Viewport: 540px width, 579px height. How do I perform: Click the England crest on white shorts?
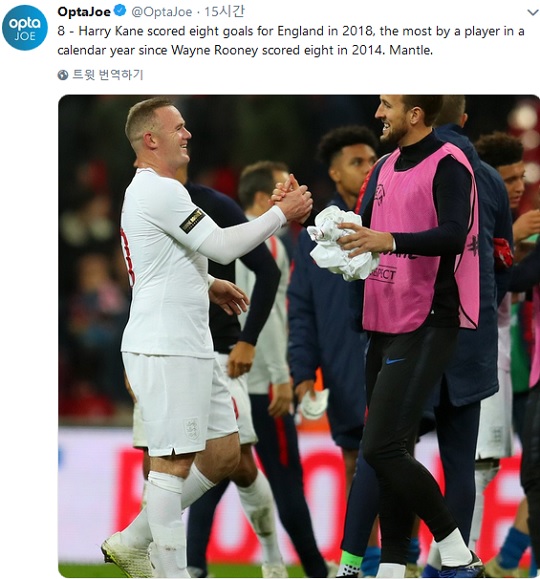coord(192,428)
